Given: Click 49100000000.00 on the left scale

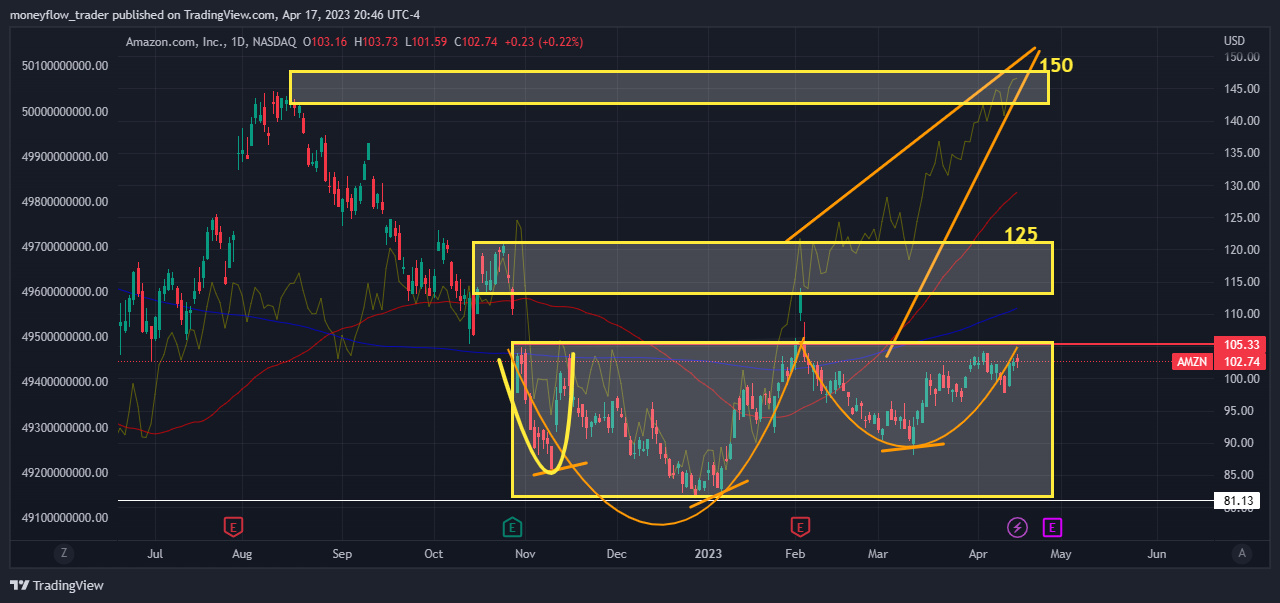Looking at the screenshot, I should point(64,518).
